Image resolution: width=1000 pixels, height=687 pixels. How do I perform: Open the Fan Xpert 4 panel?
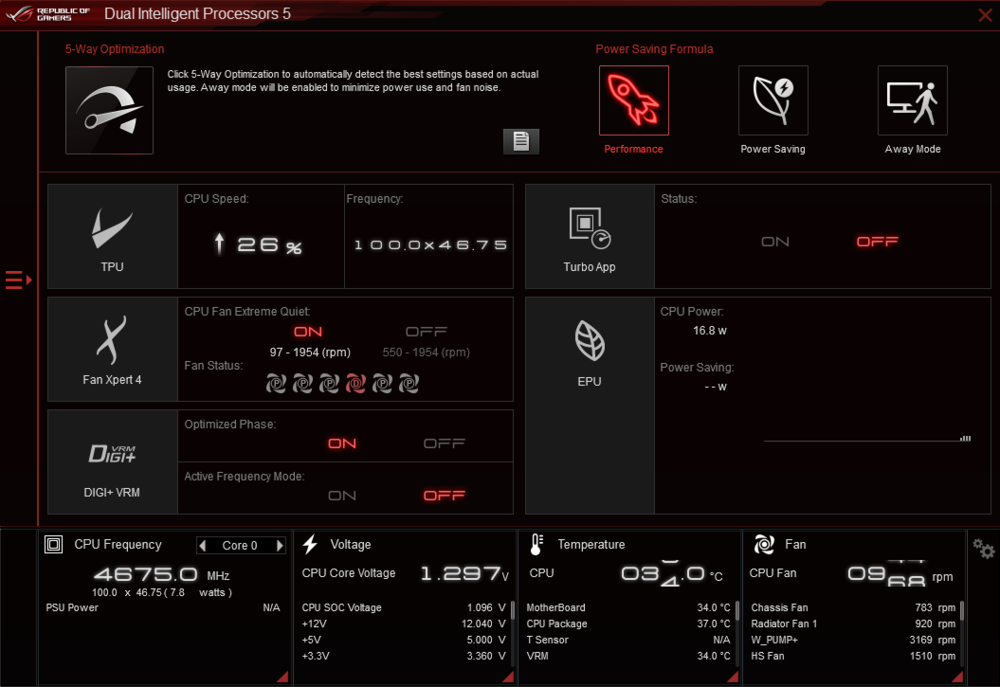pos(112,348)
